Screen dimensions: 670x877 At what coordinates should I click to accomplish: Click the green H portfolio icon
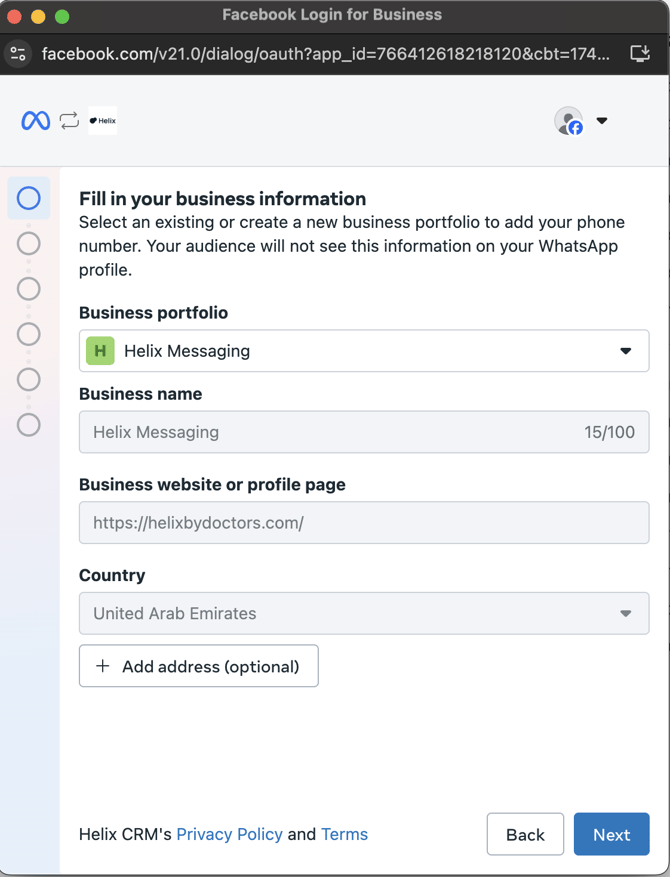pyautogui.click(x=100, y=351)
